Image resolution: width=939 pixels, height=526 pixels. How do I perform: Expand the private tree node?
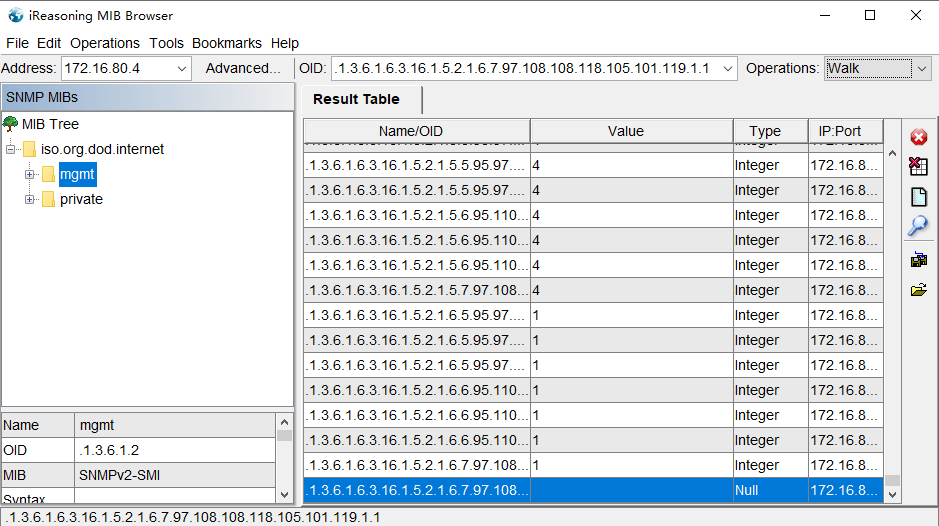pos(29,199)
